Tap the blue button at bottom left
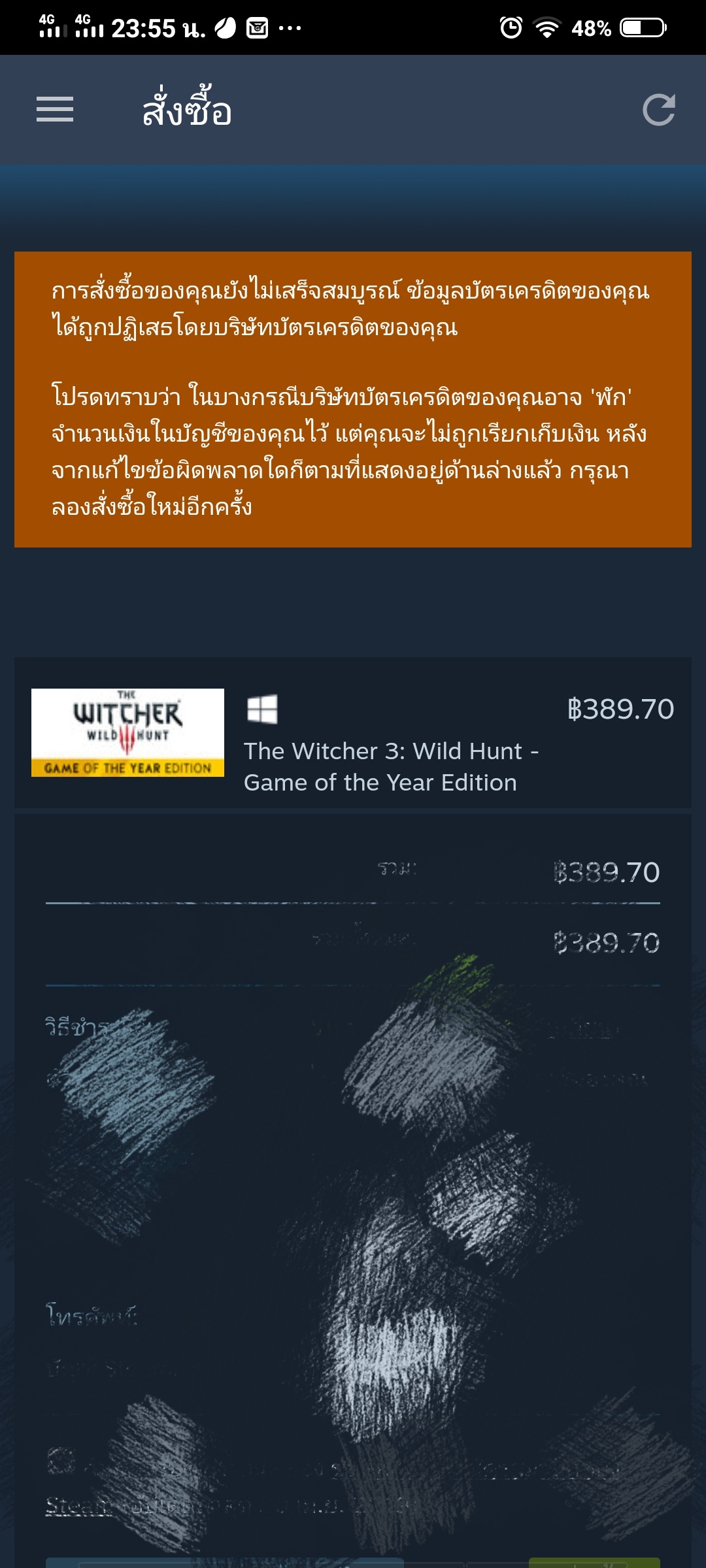Screen dimensions: 706x1568 [x=224, y=1563]
